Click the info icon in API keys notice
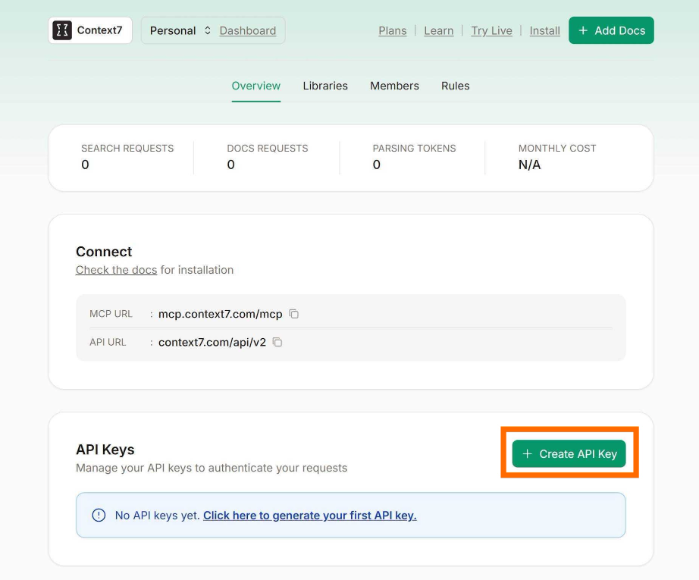 pyautogui.click(x=98, y=516)
